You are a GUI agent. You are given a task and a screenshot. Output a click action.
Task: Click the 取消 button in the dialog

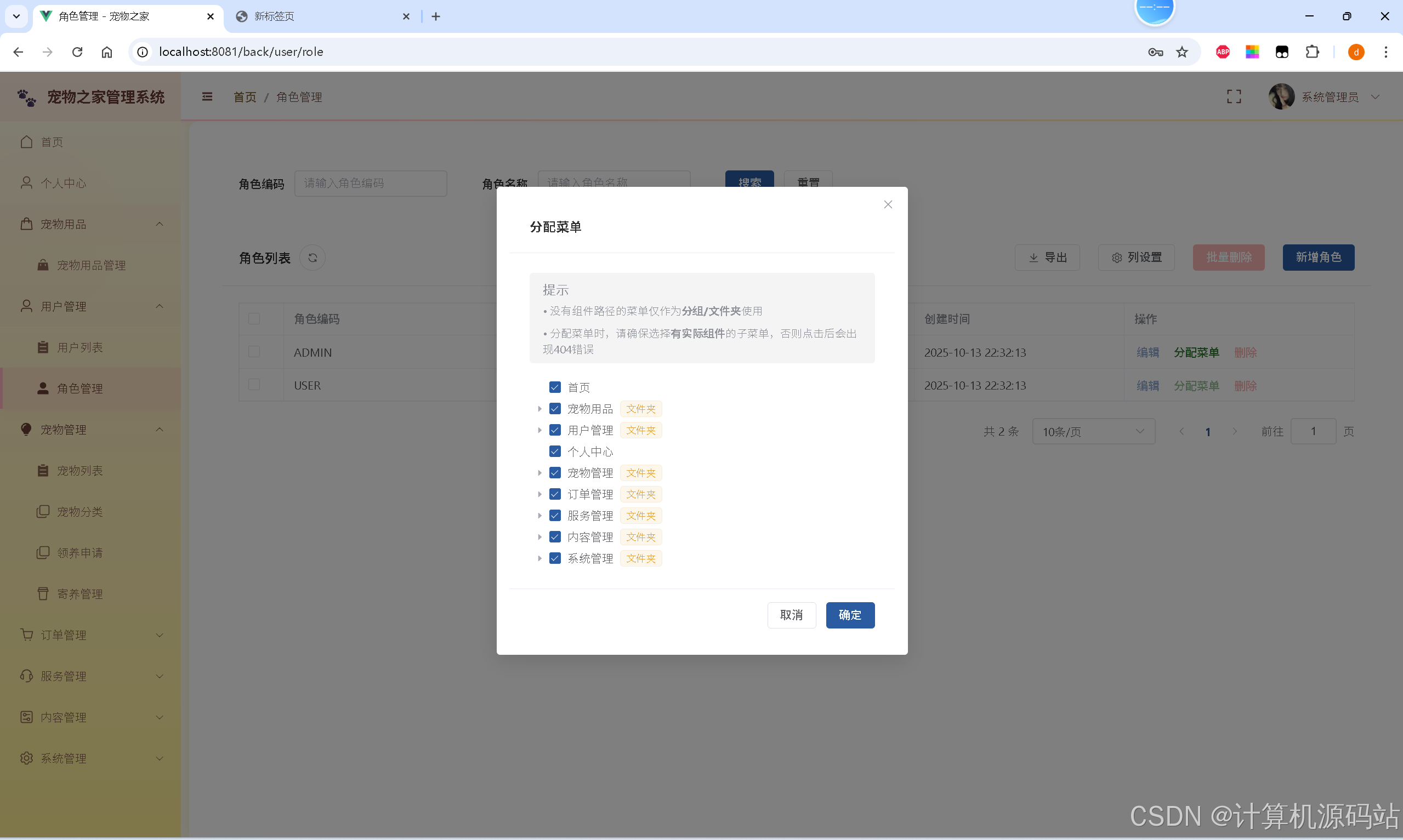point(792,615)
